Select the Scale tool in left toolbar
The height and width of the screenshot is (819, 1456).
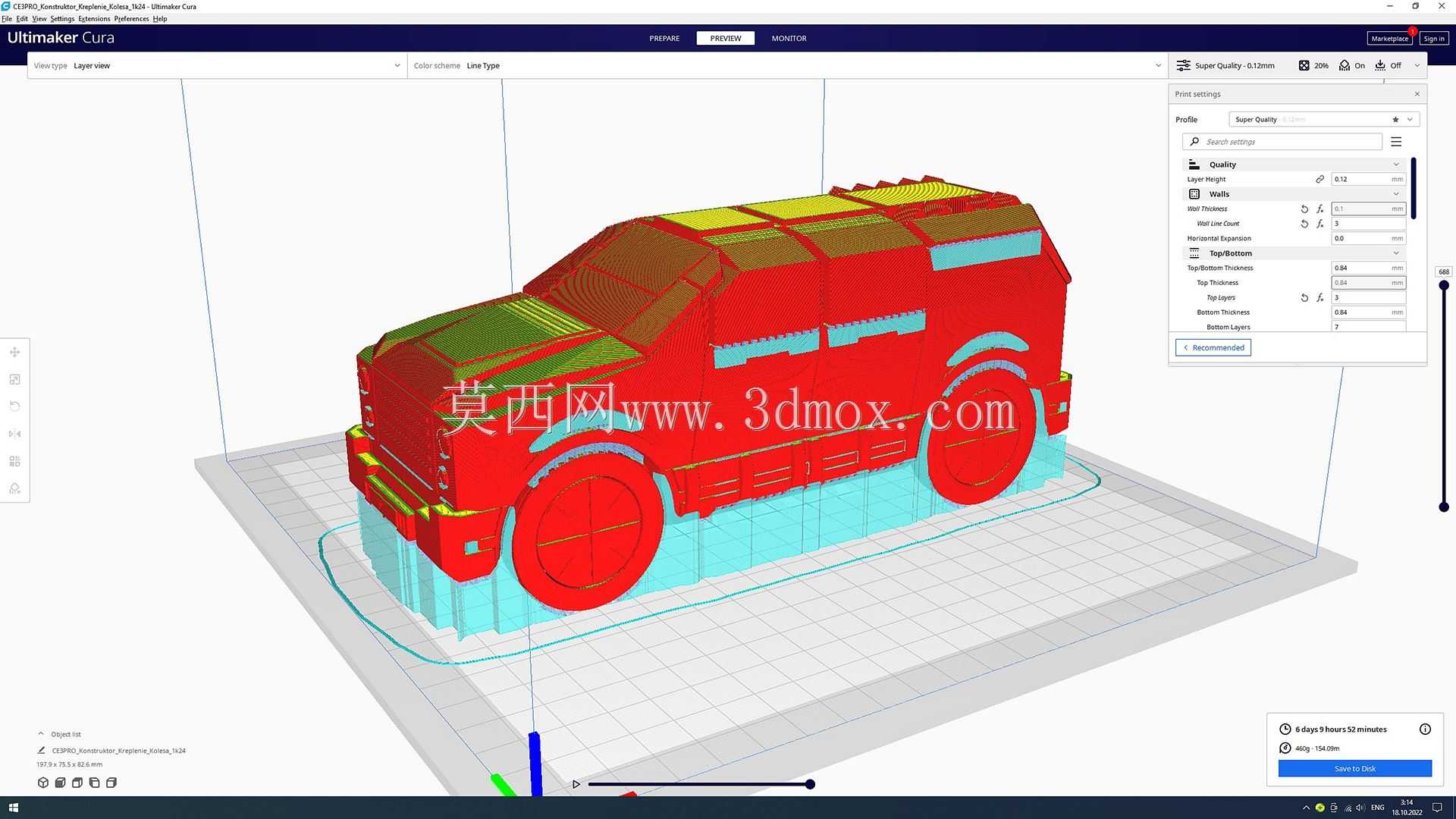coord(14,379)
